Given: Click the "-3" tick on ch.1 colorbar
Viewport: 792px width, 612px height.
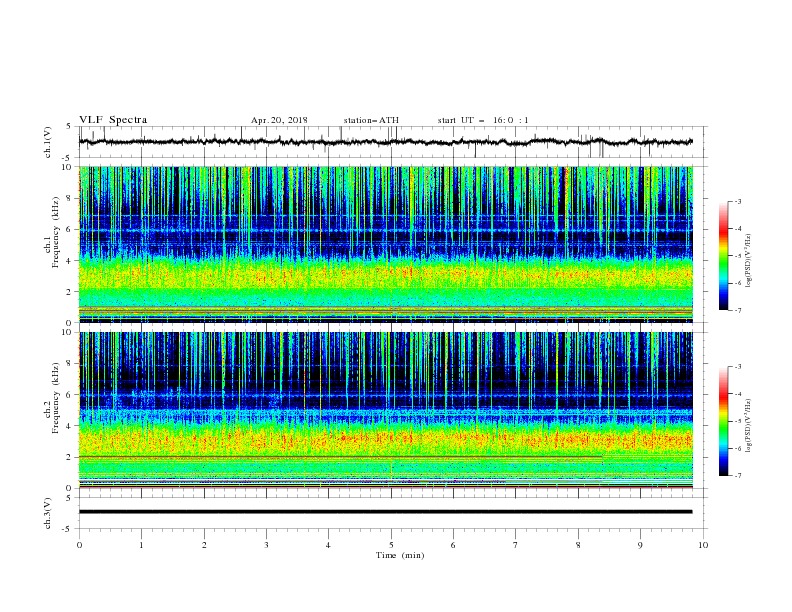Looking at the screenshot, I should coord(737,201).
